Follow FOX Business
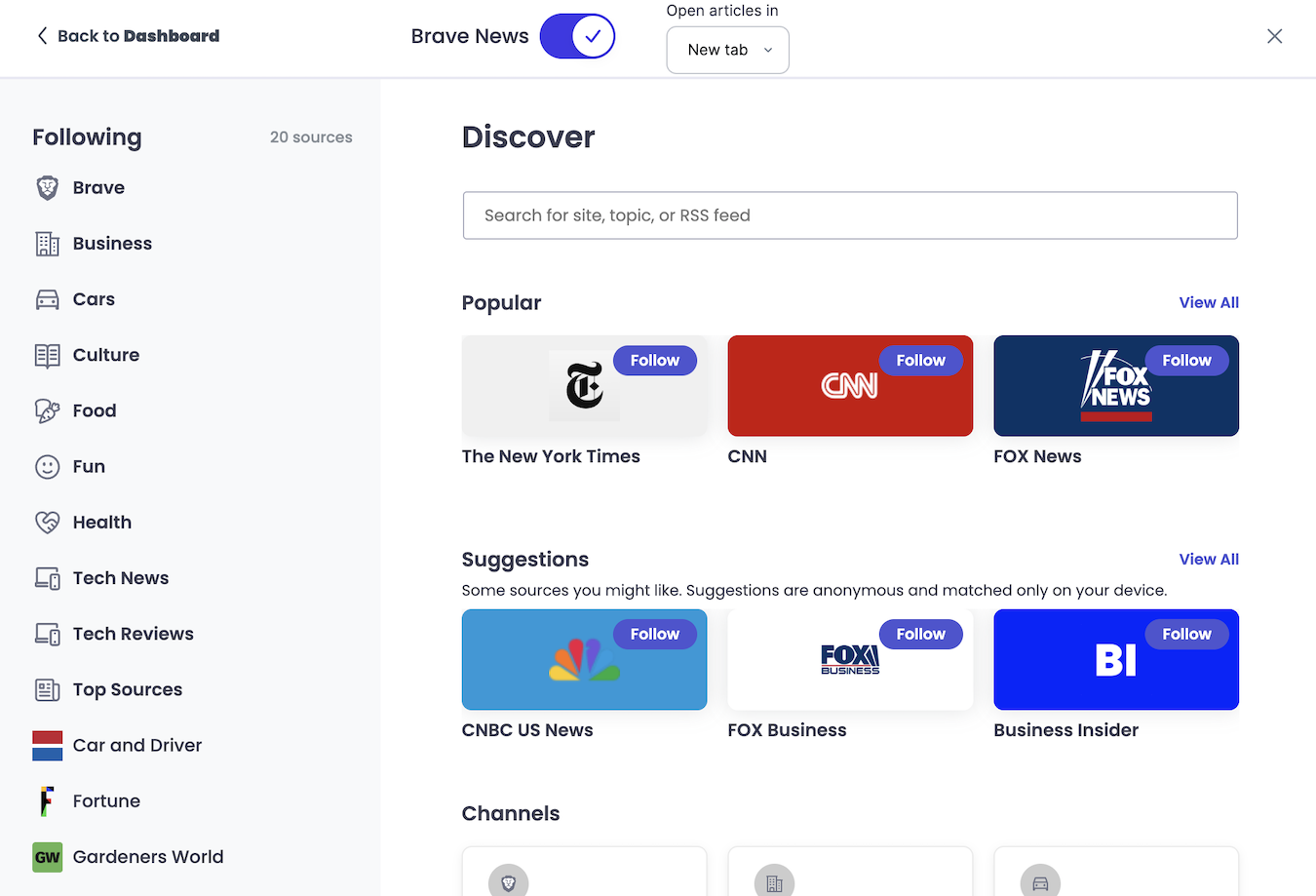Image resolution: width=1316 pixels, height=896 pixels. [x=921, y=635]
